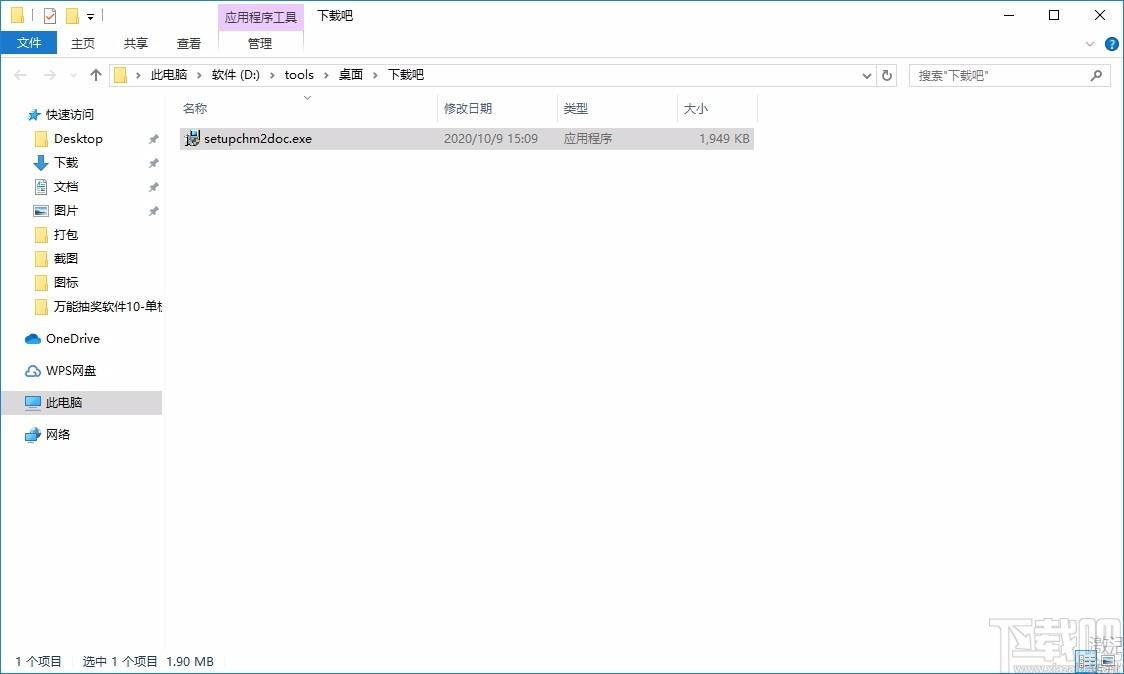Open the quick access toolbar customize dropdown

coord(90,16)
